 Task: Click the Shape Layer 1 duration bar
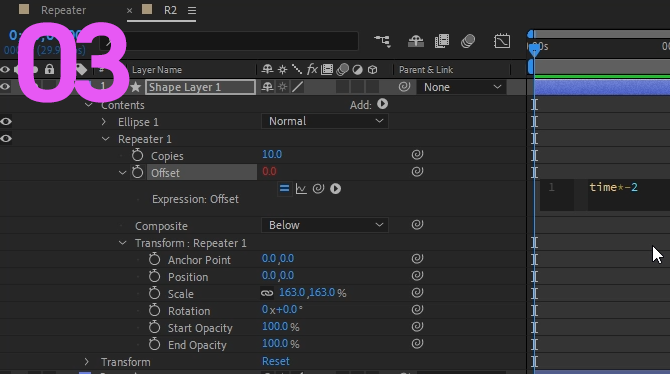(x=602, y=87)
